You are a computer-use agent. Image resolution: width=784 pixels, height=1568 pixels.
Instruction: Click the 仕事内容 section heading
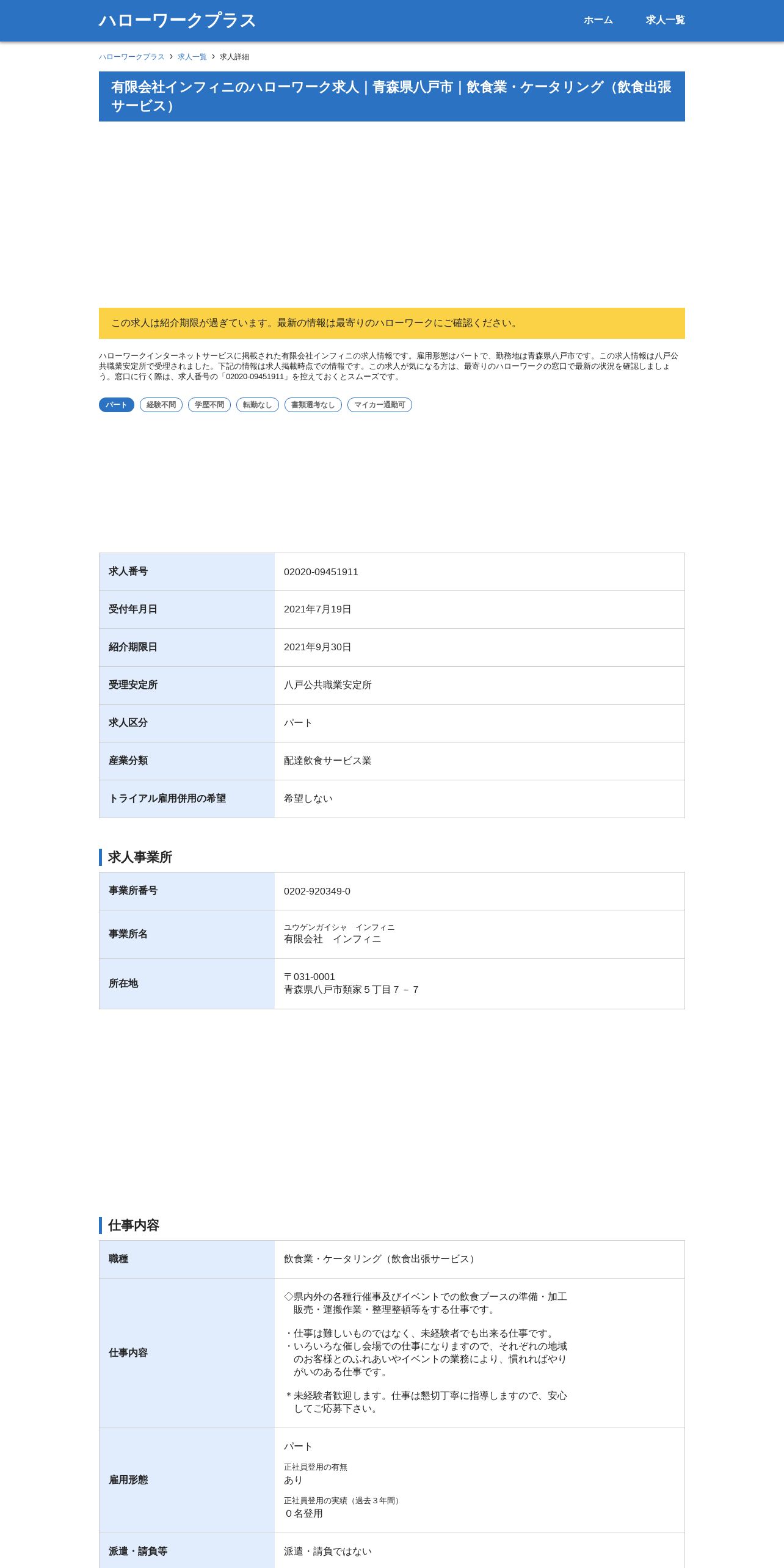[134, 1225]
